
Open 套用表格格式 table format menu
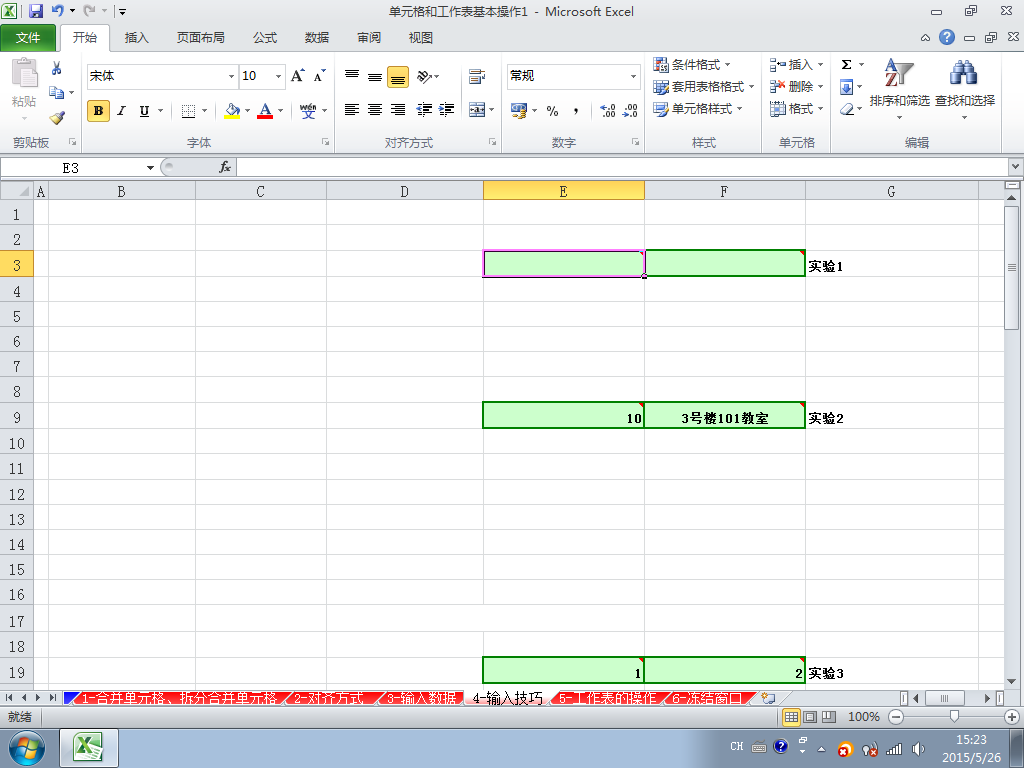pos(703,87)
